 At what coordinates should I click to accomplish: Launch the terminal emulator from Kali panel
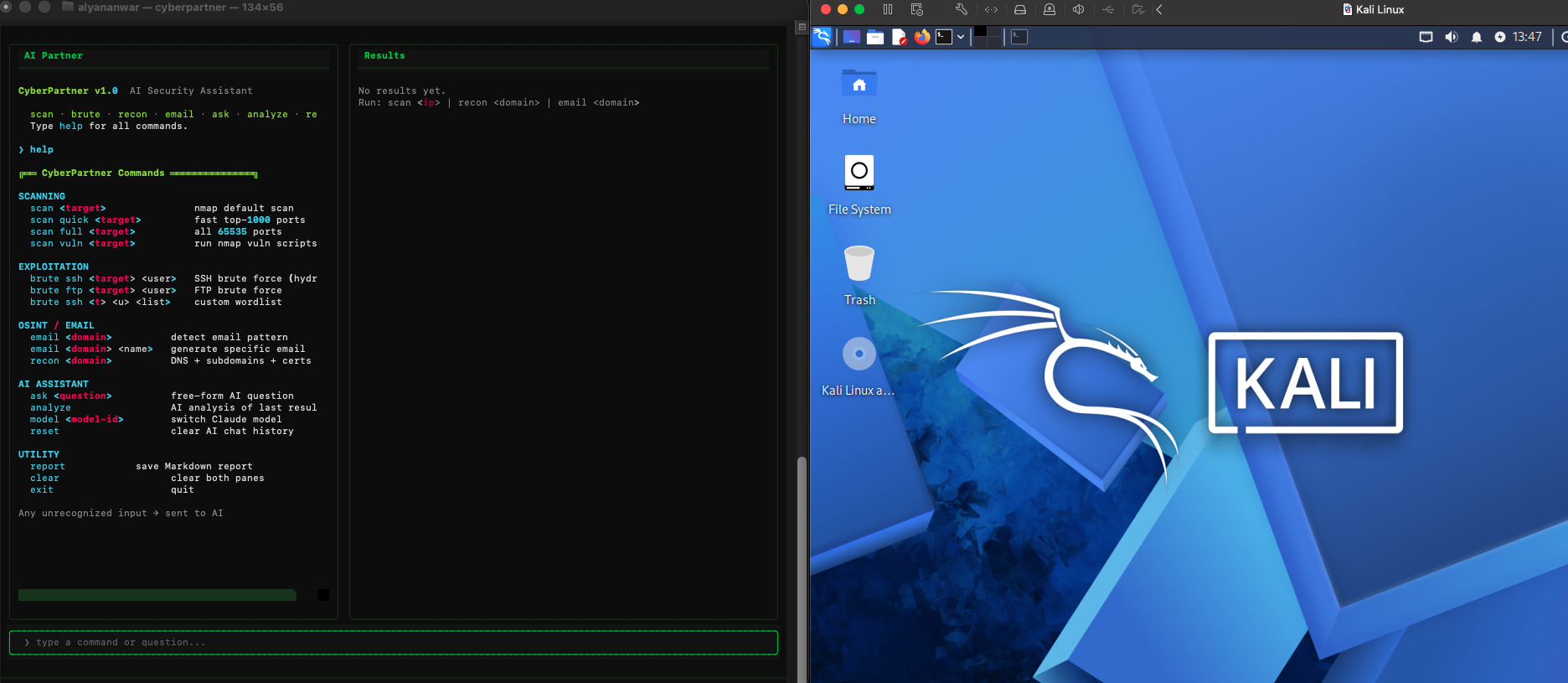coord(944,37)
